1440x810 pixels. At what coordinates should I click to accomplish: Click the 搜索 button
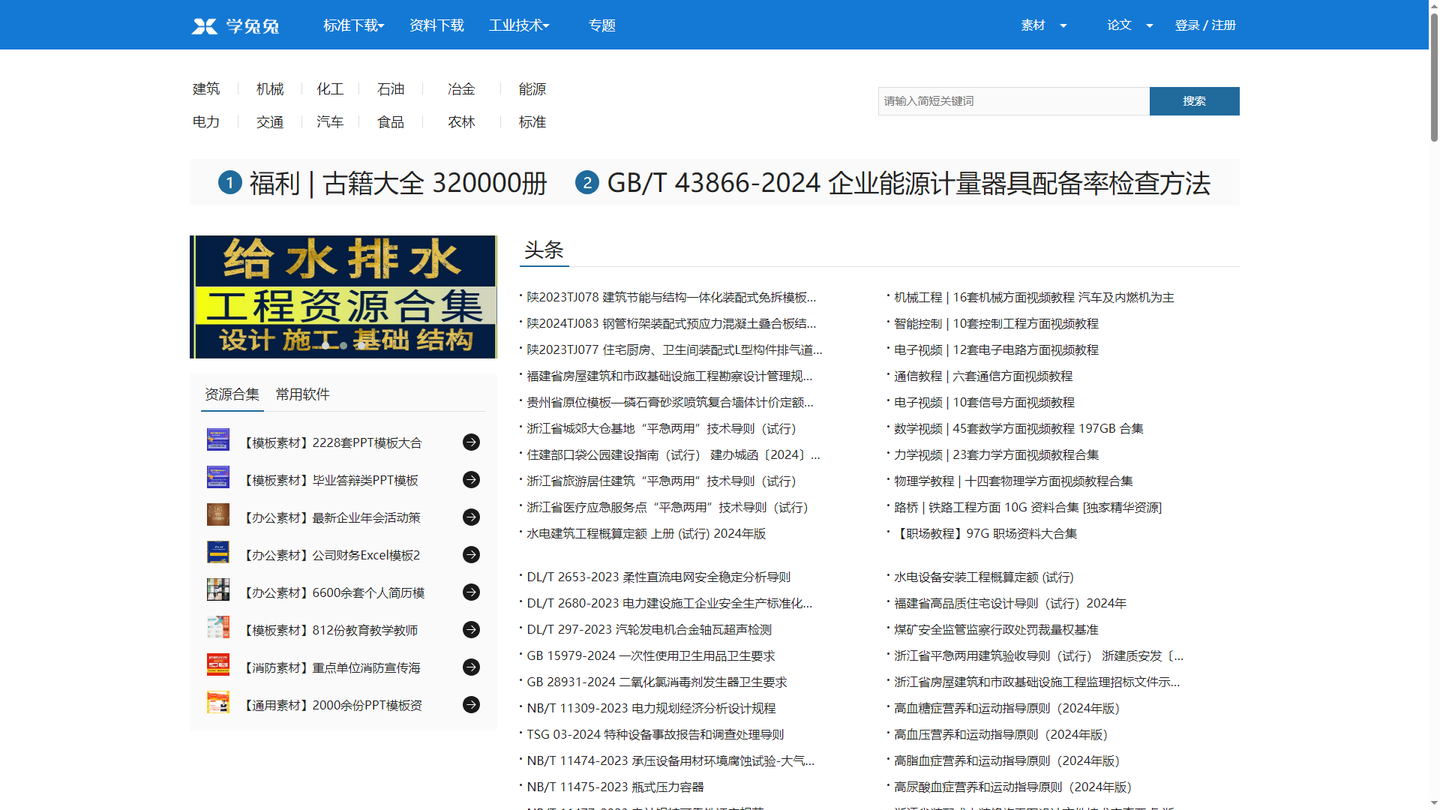tap(1194, 101)
